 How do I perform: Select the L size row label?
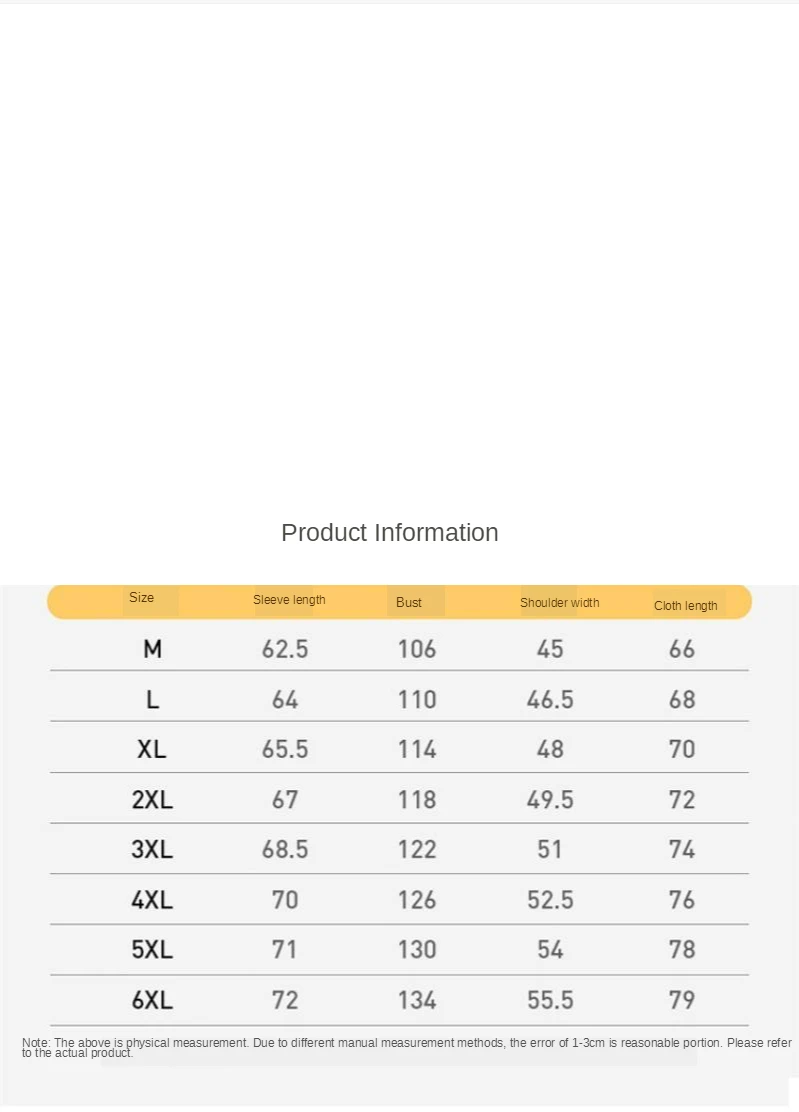(x=152, y=700)
